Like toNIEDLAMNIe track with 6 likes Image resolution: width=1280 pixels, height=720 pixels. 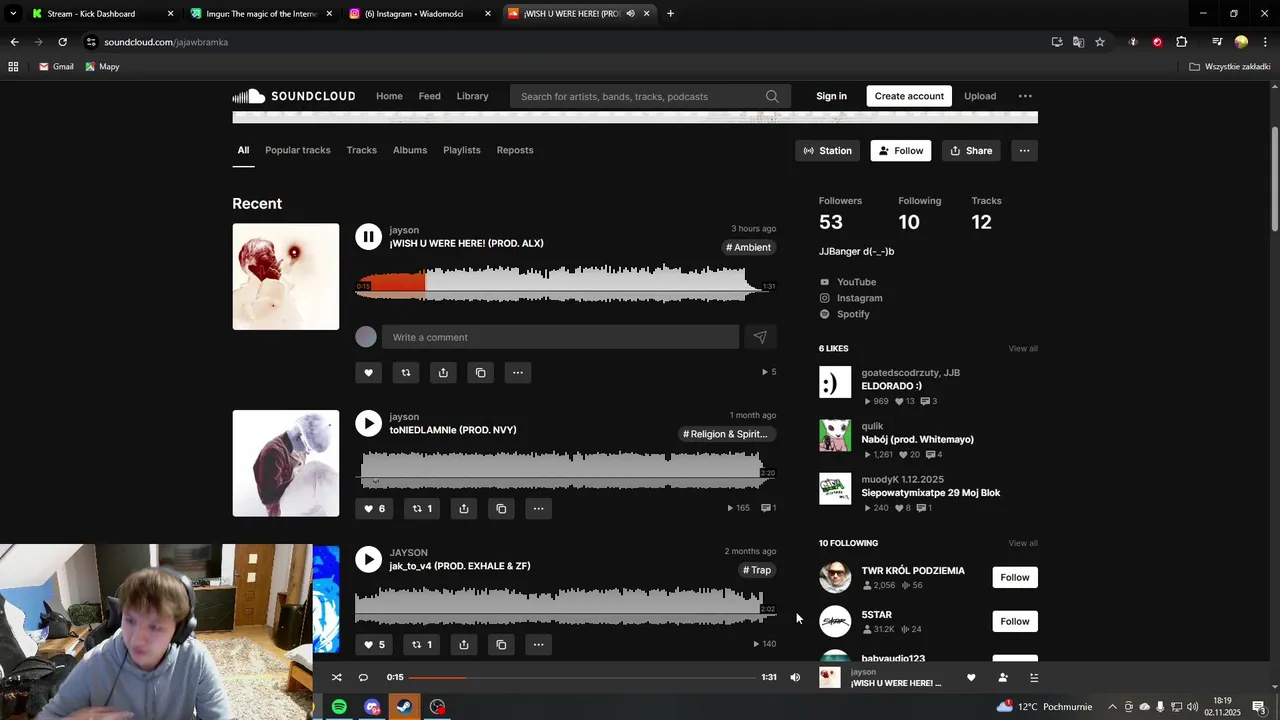click(x=374, y=509)
